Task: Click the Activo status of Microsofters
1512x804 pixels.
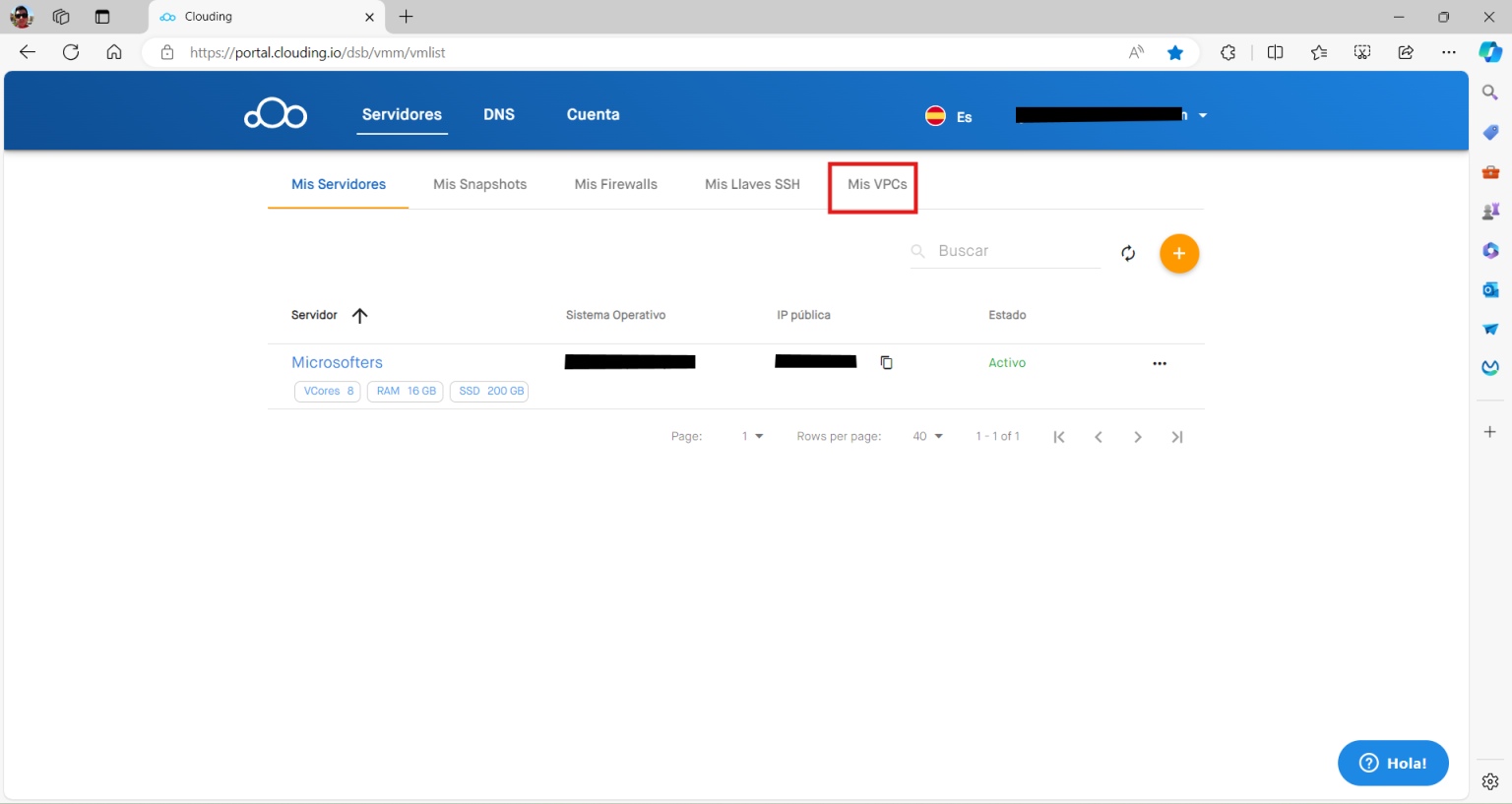Action: [x=1007, y=363]
